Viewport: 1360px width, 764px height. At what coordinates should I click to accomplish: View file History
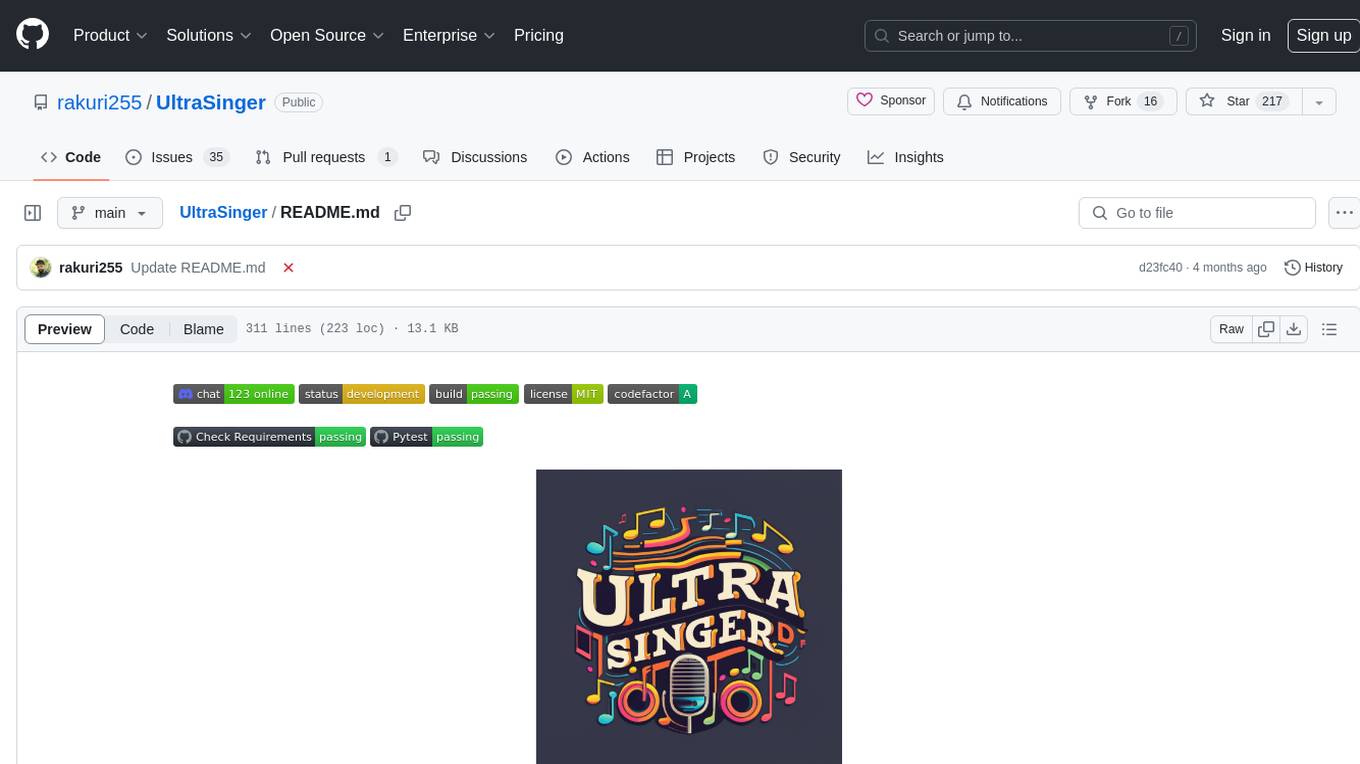point(1313,268)
